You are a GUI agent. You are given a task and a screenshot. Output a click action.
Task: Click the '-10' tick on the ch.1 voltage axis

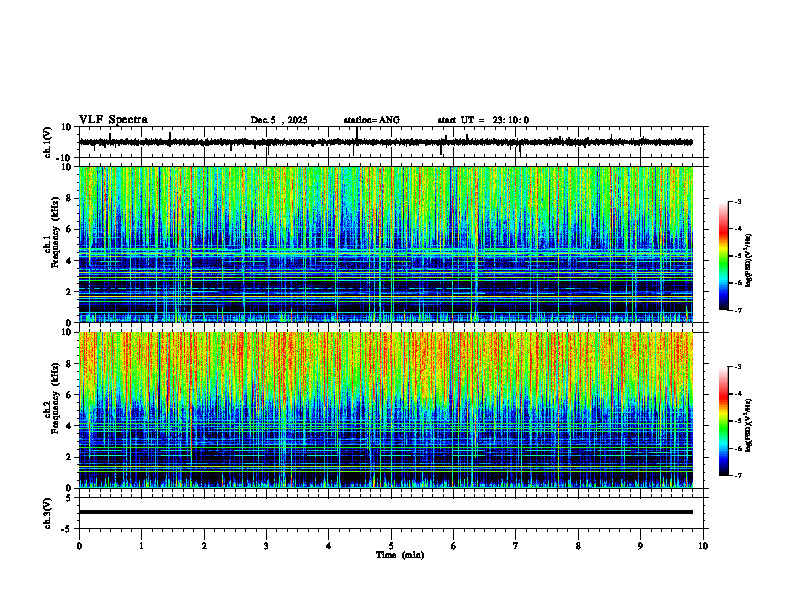[65, 158]
